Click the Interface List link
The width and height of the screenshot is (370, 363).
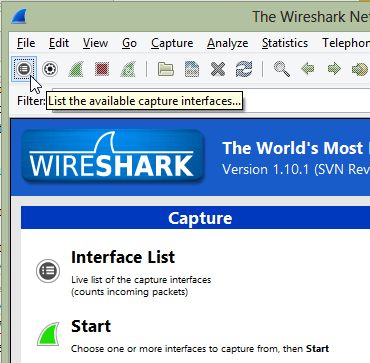(123, 257)
